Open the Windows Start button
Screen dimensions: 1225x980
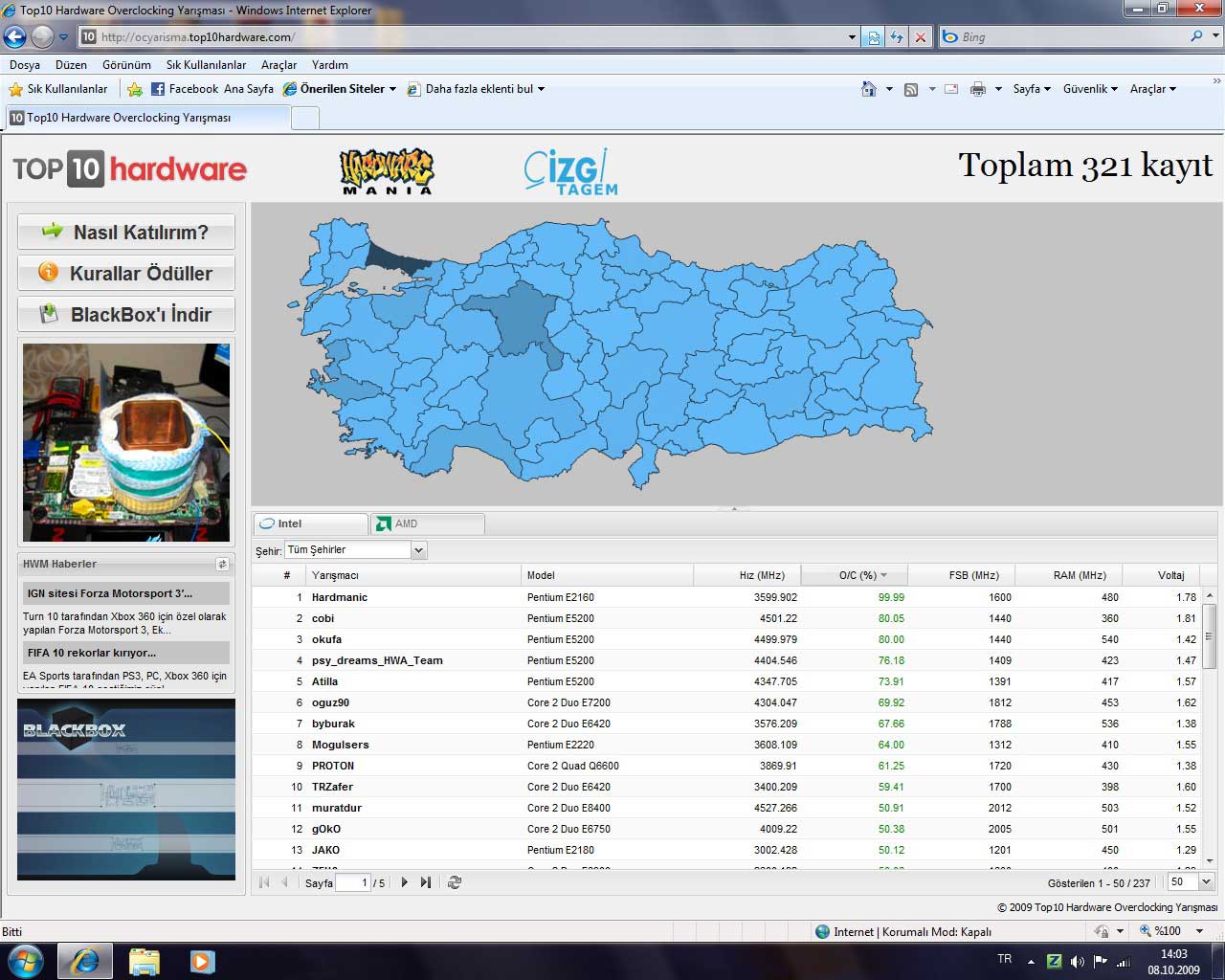[x=25, y=960]
